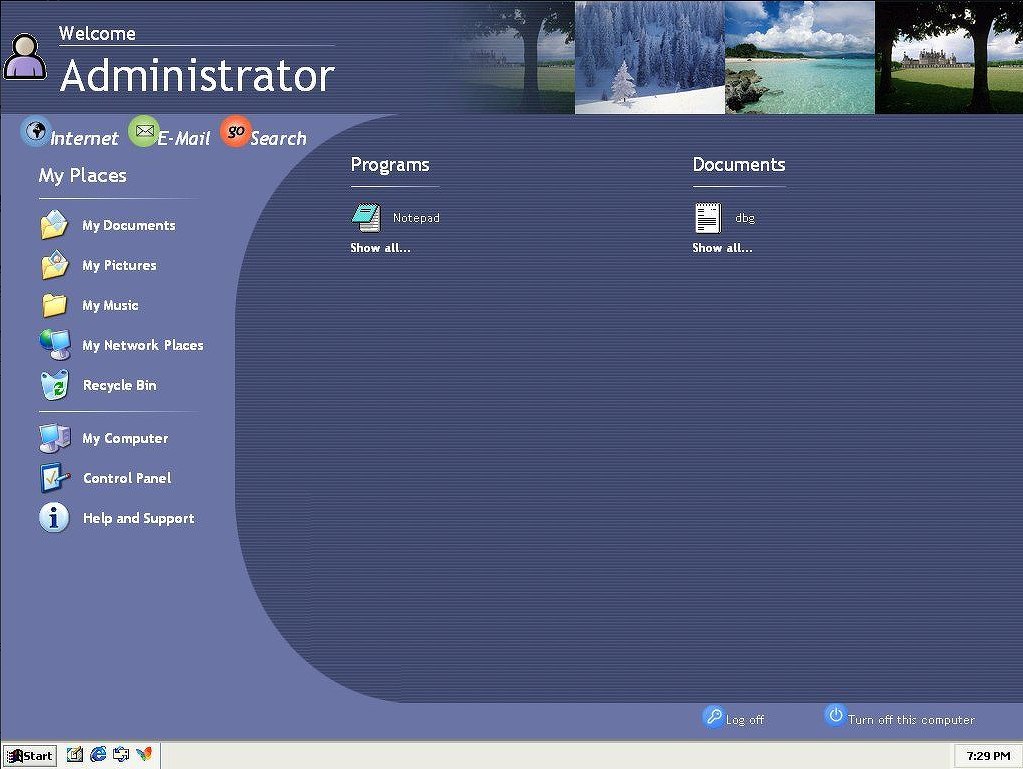The width and height of the screenshot is (1023, 769).
Task: Open the My Documents folder icon
Action: (x=54, y=225)
